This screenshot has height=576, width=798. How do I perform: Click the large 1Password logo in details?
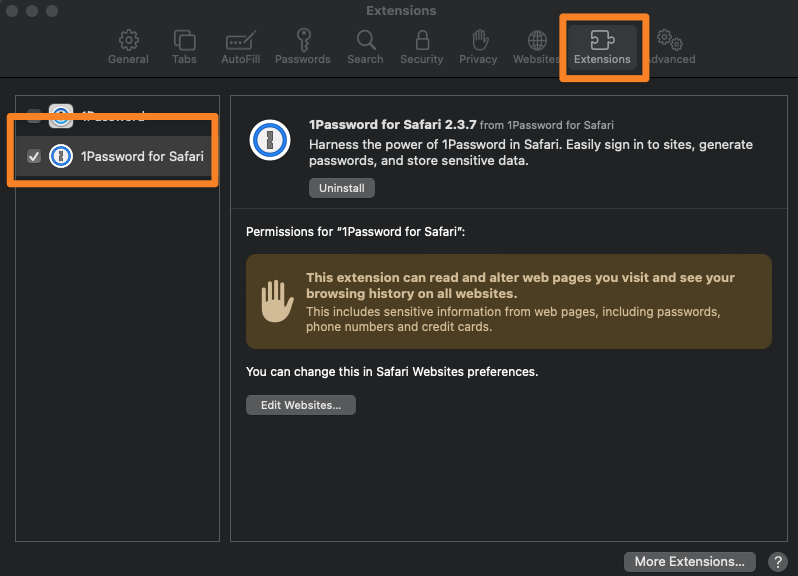pos(270,140)
